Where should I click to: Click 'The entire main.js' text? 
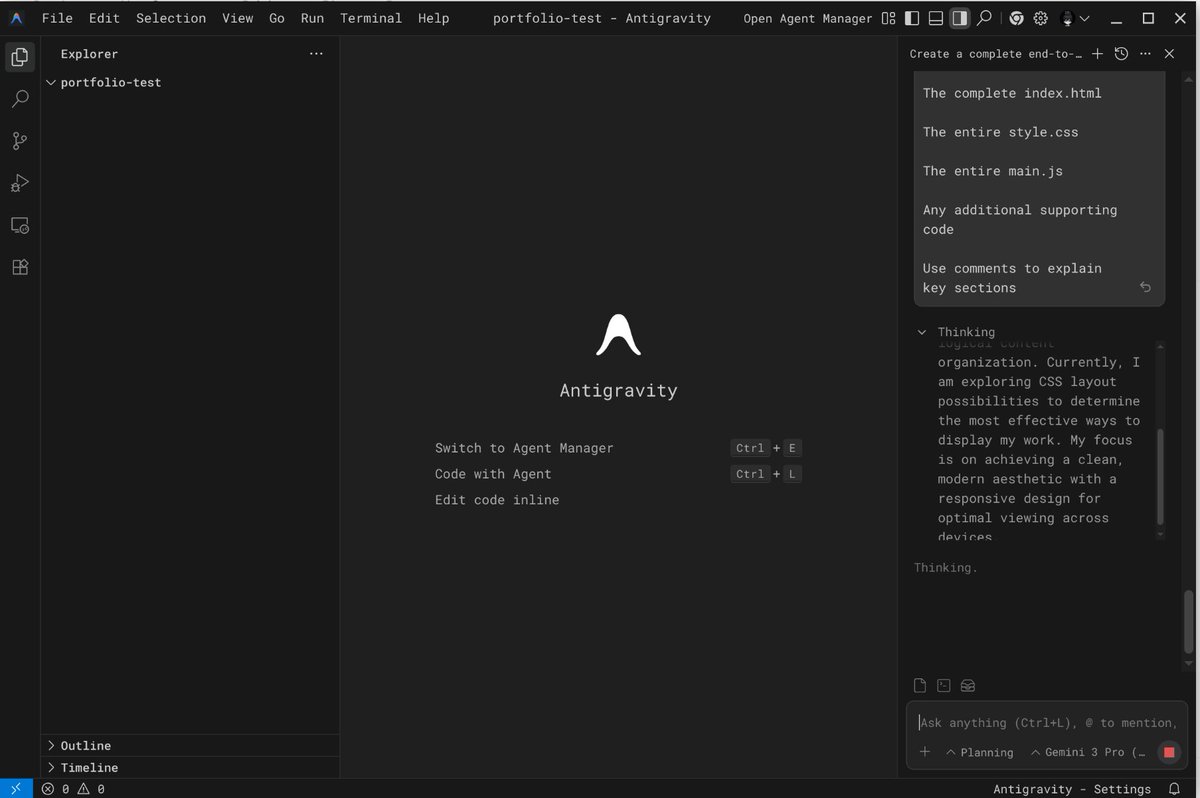pos(993,171)
